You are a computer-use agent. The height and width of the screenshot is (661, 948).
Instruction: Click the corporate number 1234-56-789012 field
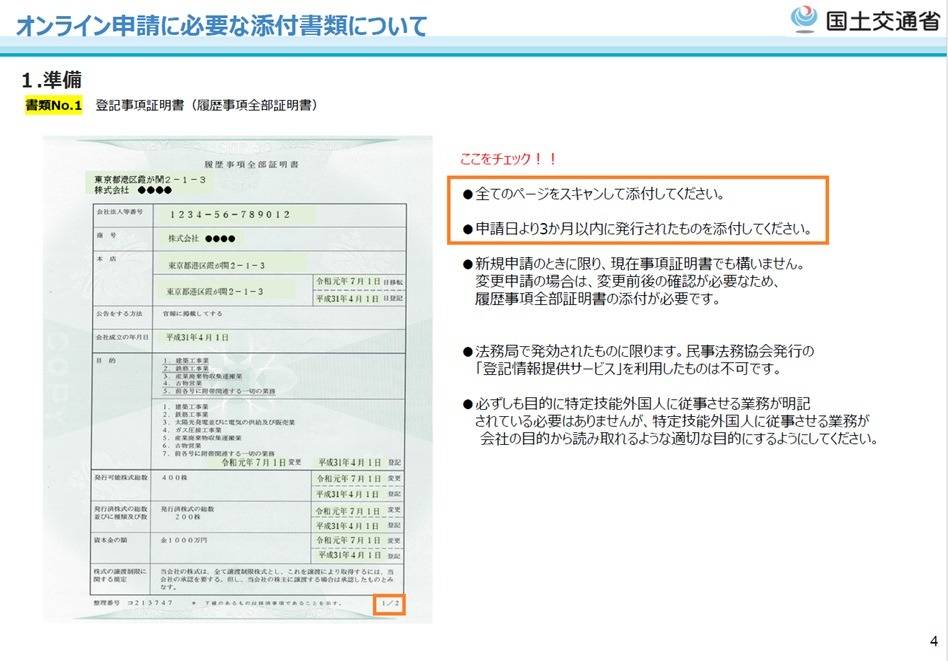230,214
